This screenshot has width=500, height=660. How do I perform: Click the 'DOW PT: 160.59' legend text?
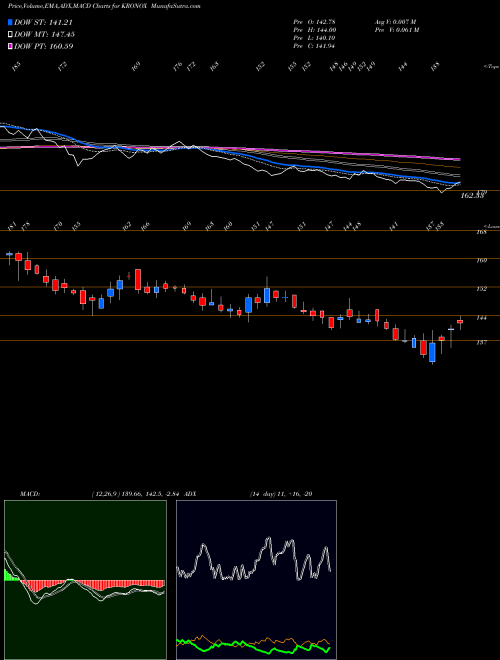coord(44,46)
